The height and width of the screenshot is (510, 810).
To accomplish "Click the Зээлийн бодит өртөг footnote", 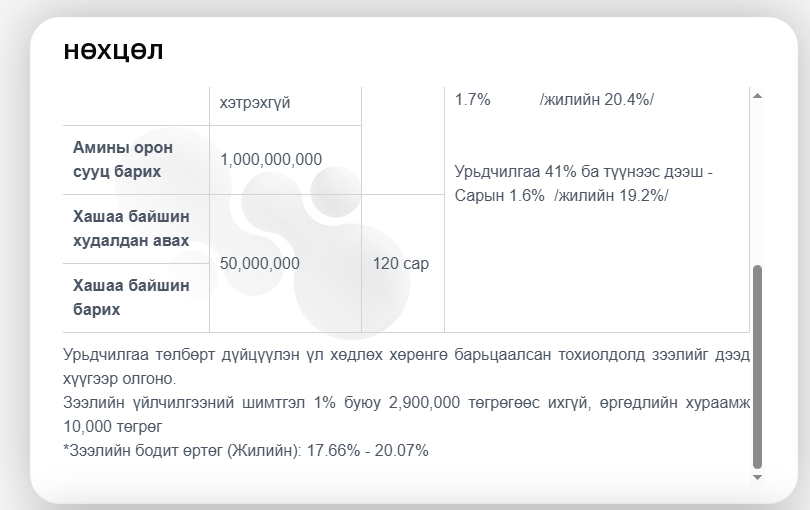I will coord(245,450).
